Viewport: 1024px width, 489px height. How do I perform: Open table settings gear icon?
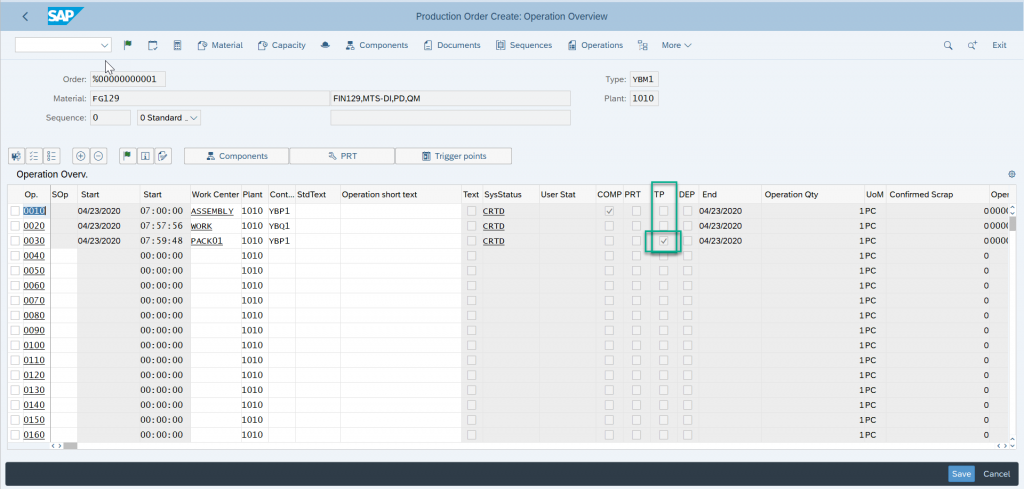tap(1012, 174)
